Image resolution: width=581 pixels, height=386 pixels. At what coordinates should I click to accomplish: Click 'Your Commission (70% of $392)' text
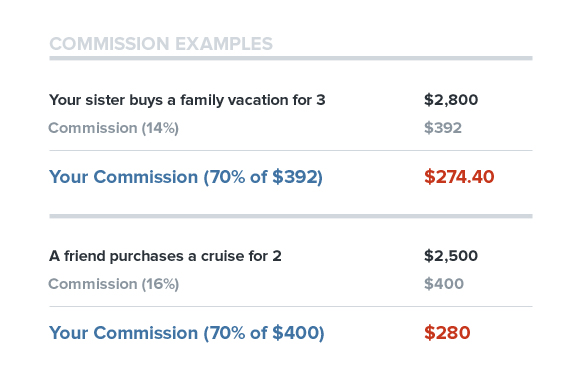[x=186, y=177]
